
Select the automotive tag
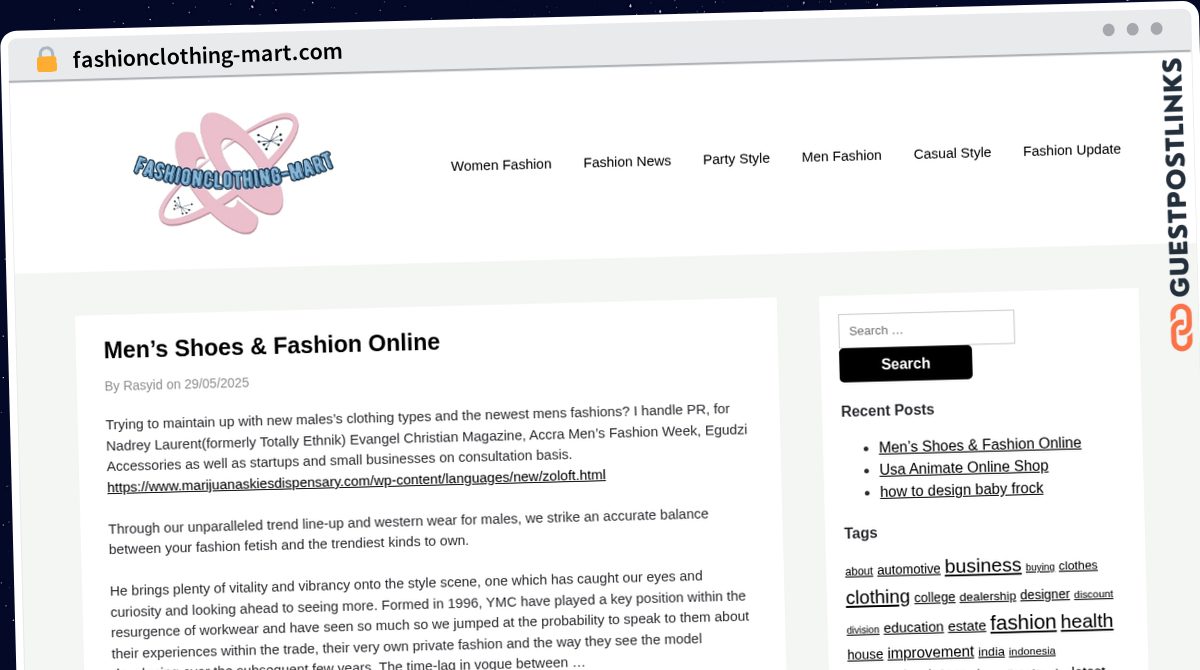(x=908, y=569)
